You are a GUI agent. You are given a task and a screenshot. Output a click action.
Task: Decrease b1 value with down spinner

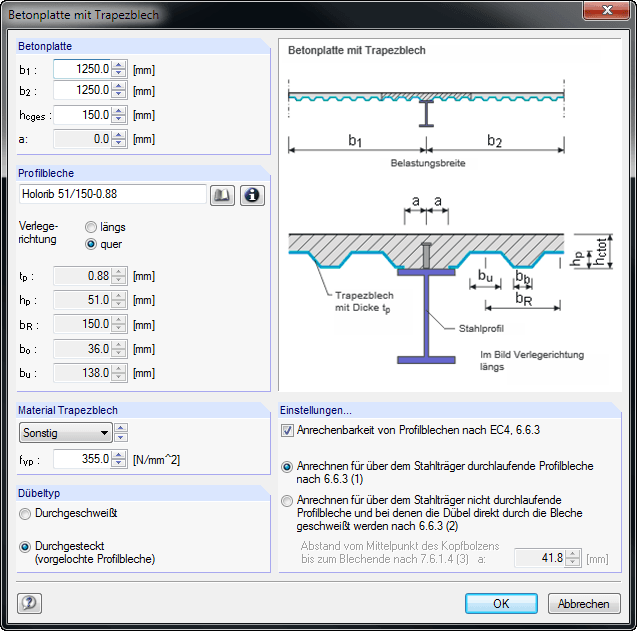[119, 74]
